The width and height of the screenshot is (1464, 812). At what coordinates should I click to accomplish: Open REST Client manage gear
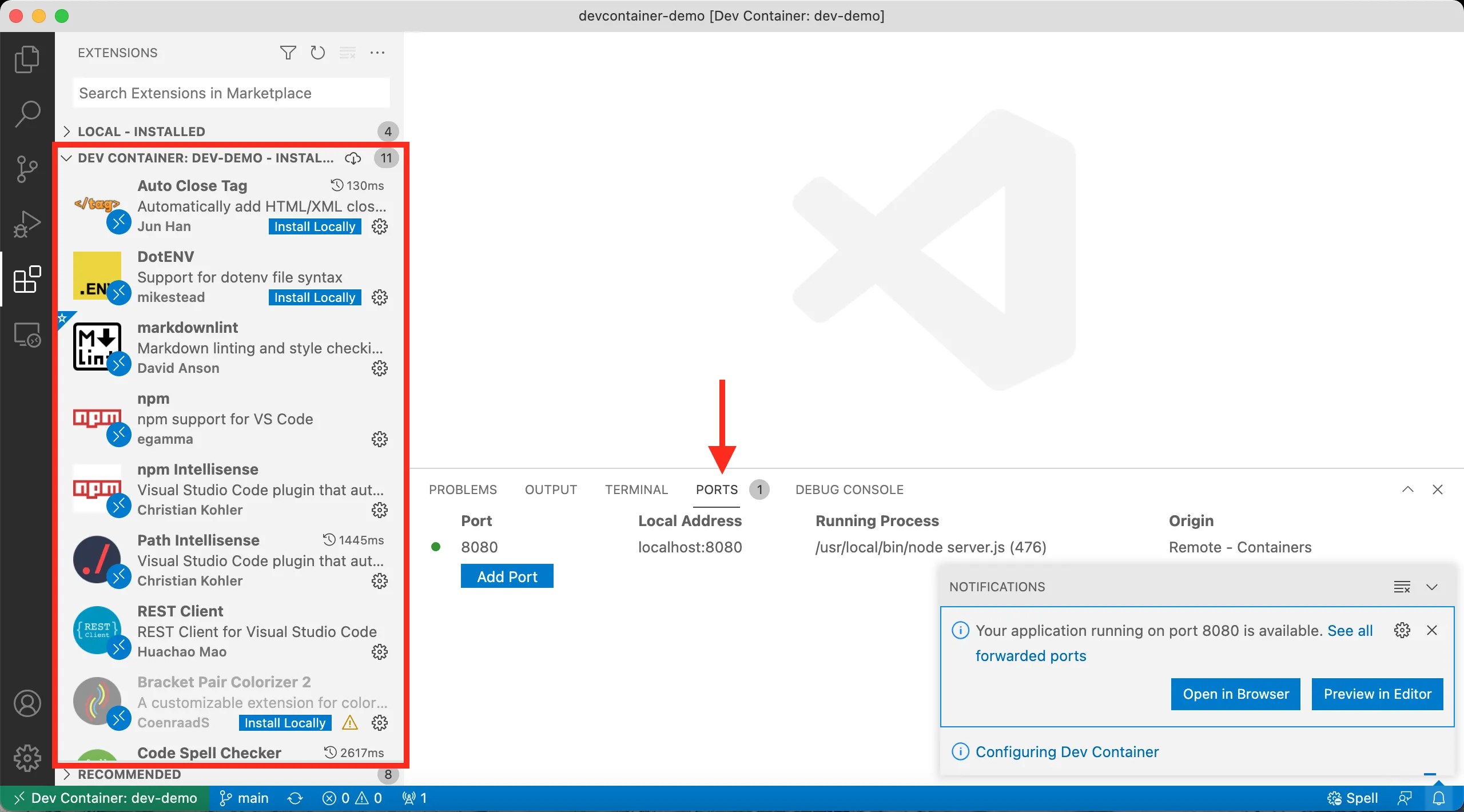coord(380,652)
